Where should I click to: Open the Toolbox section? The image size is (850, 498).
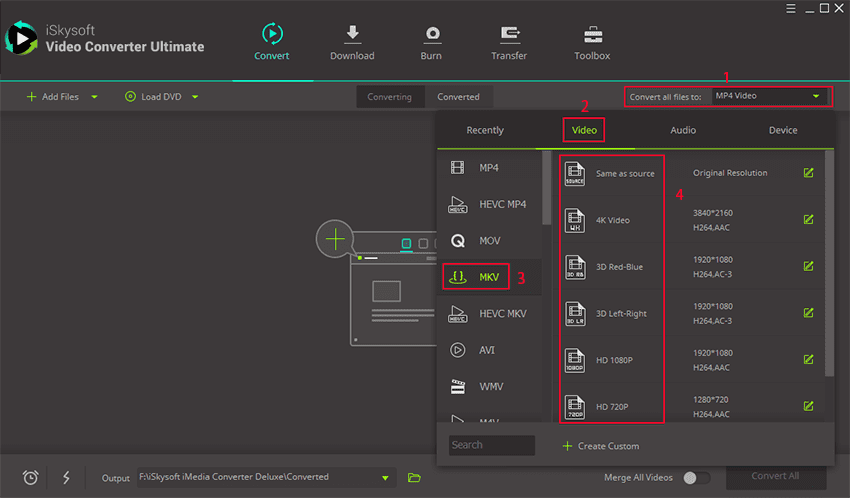(x=592, y=35)
